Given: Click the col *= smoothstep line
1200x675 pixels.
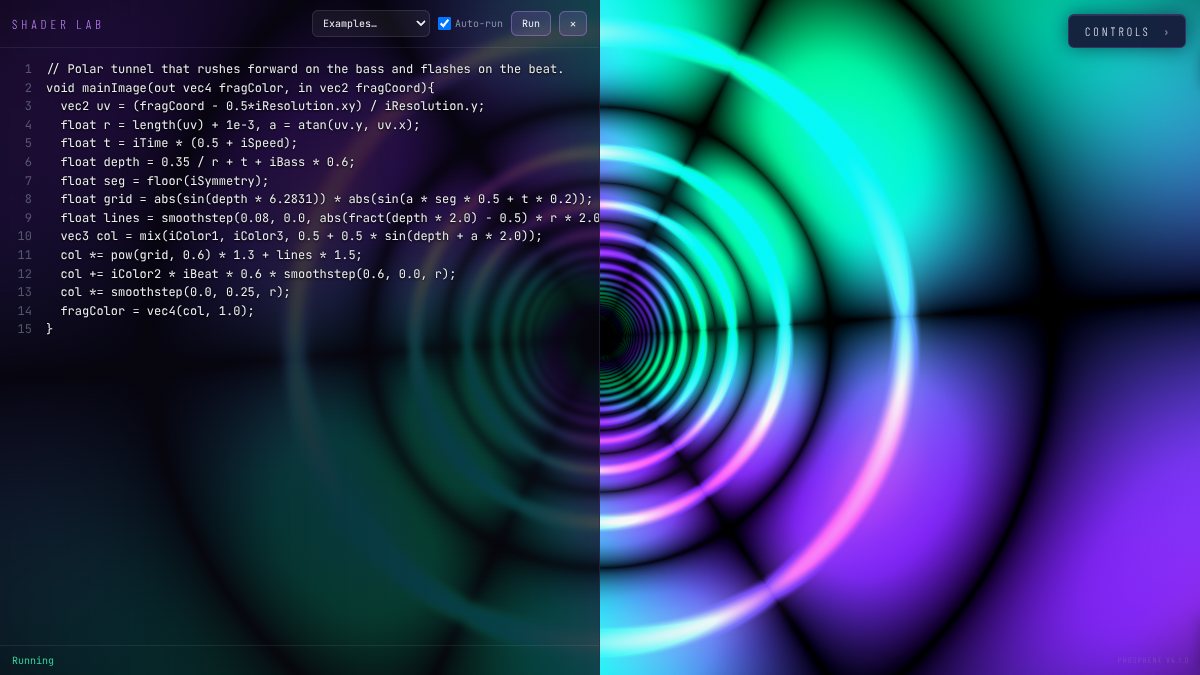Looking at the screenshot, I should tap(175, 292).
